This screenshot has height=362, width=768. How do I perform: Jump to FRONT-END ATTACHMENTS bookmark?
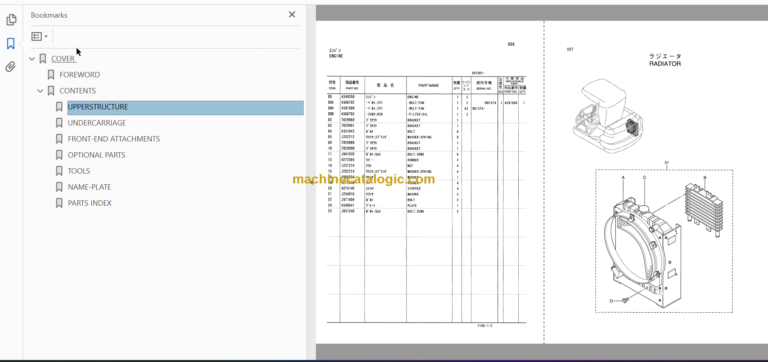coord(114,139)
